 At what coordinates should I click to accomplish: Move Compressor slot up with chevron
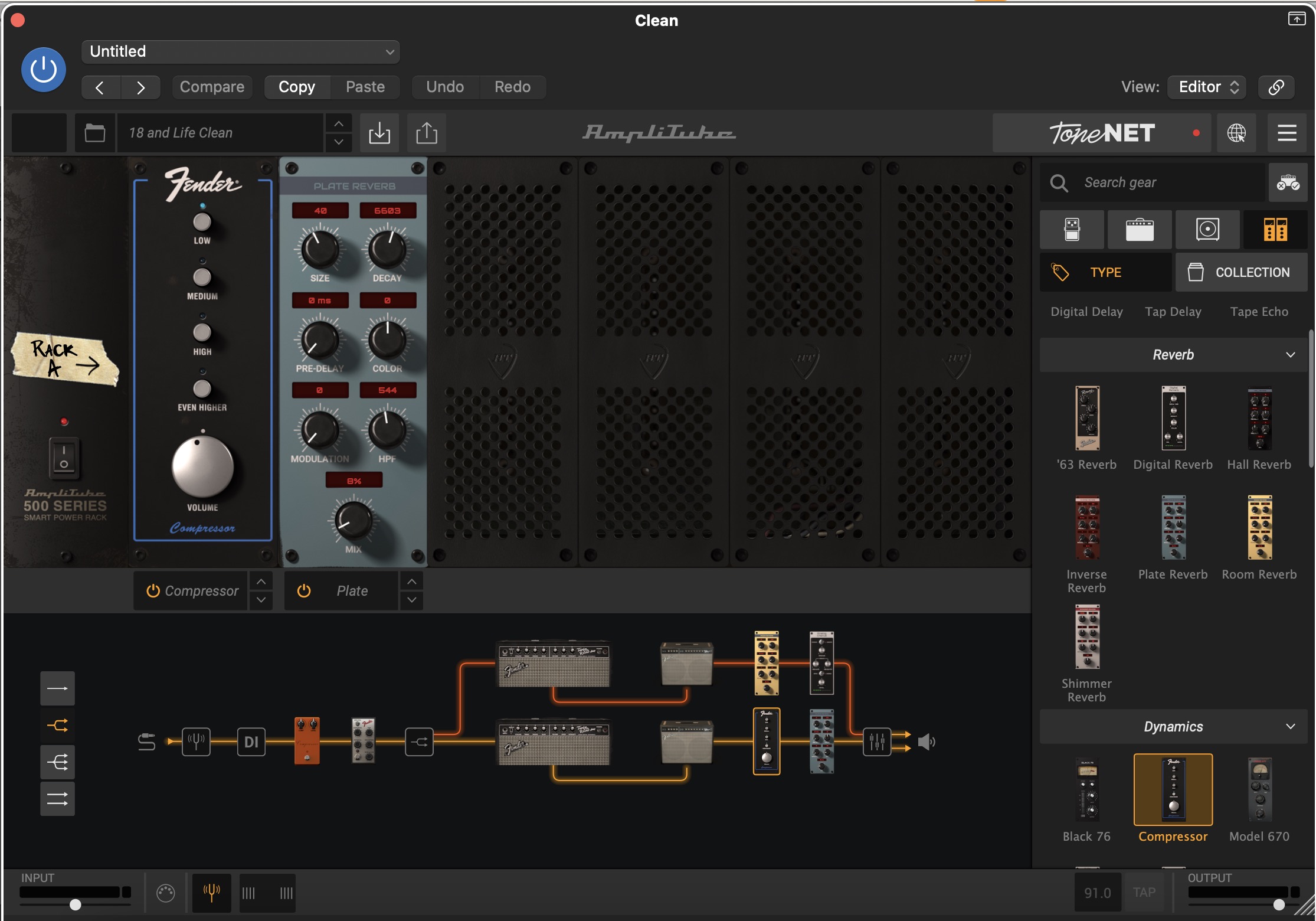pyautogui.click(x=261, y=582)
